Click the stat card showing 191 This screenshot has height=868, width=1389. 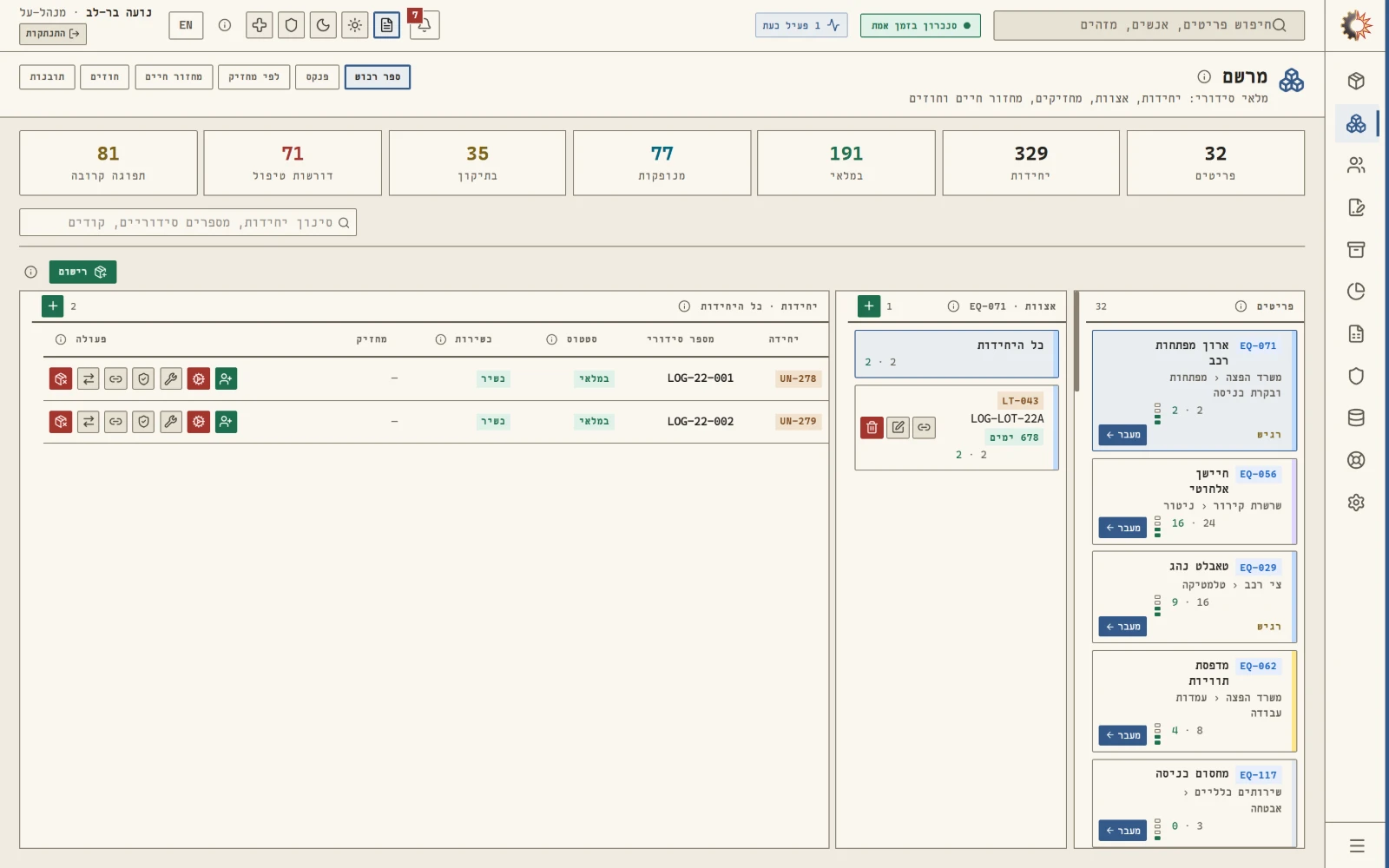(x=846, y=163)
